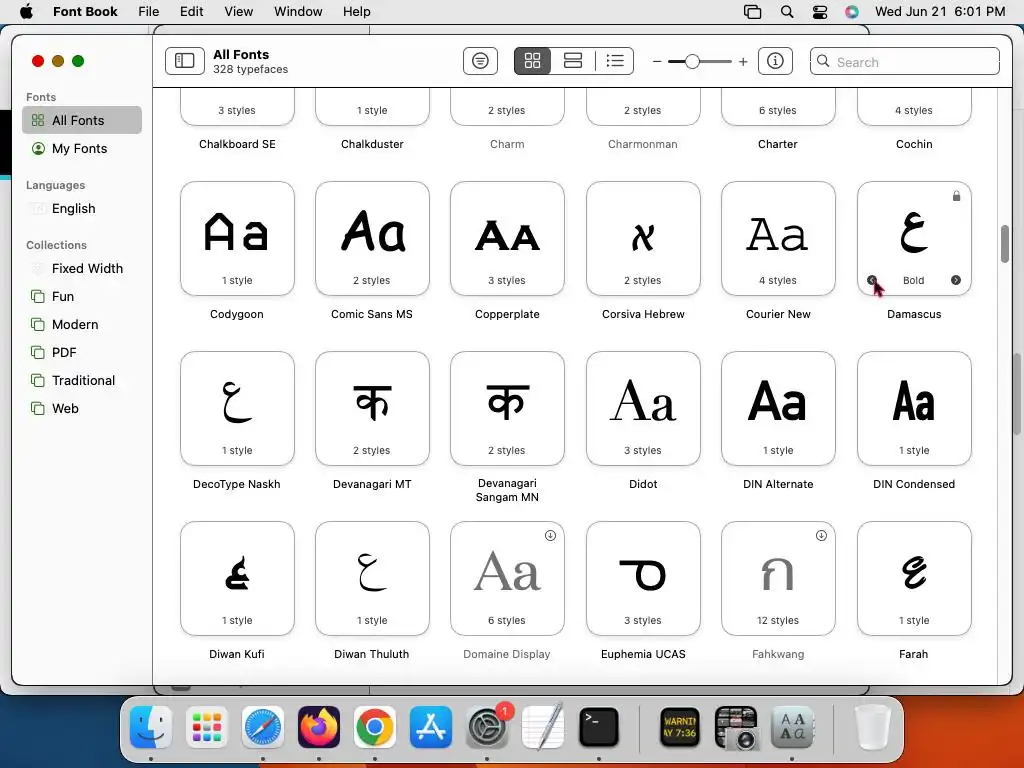Image resolution: width=1024 pixels, height=768 pixels.
Task: Select the Devanagari Sangam MN thumbnail
Action: click(507, 408)
